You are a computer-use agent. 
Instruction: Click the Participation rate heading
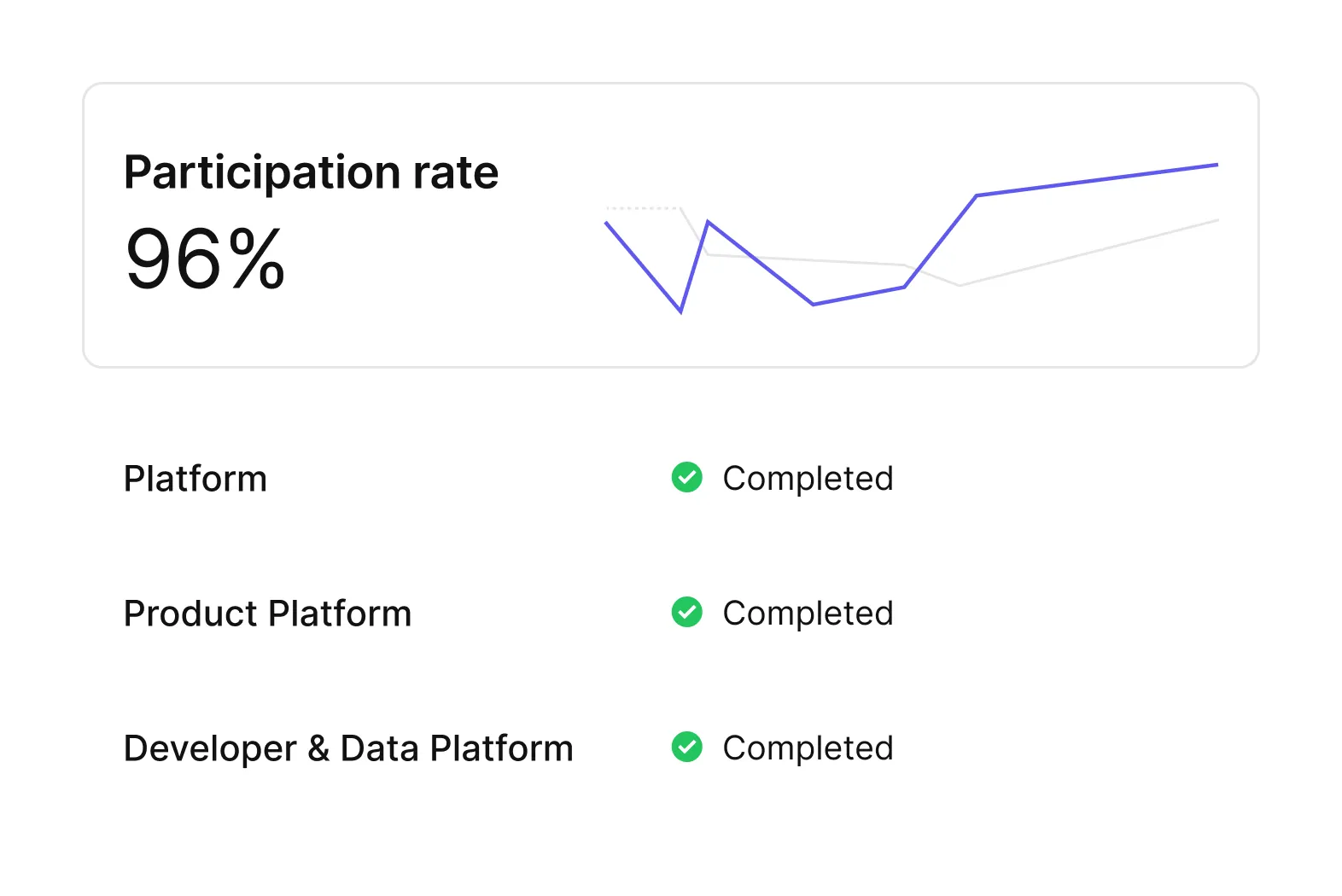coord(311,172)
